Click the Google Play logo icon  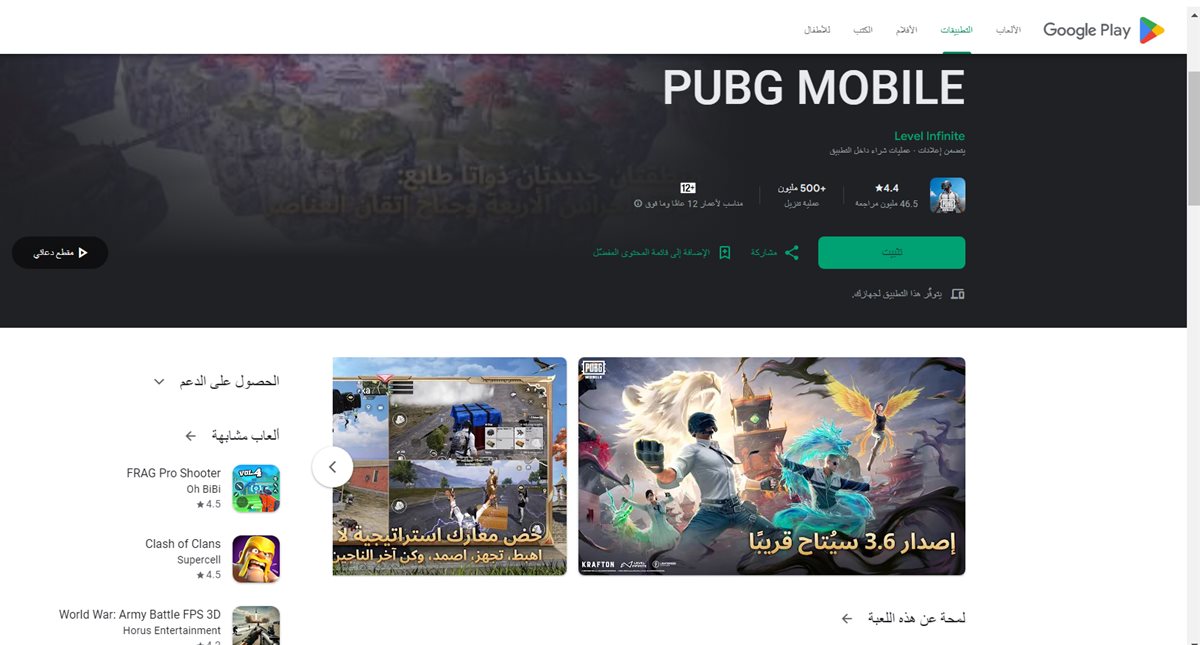coord(1151,30)
